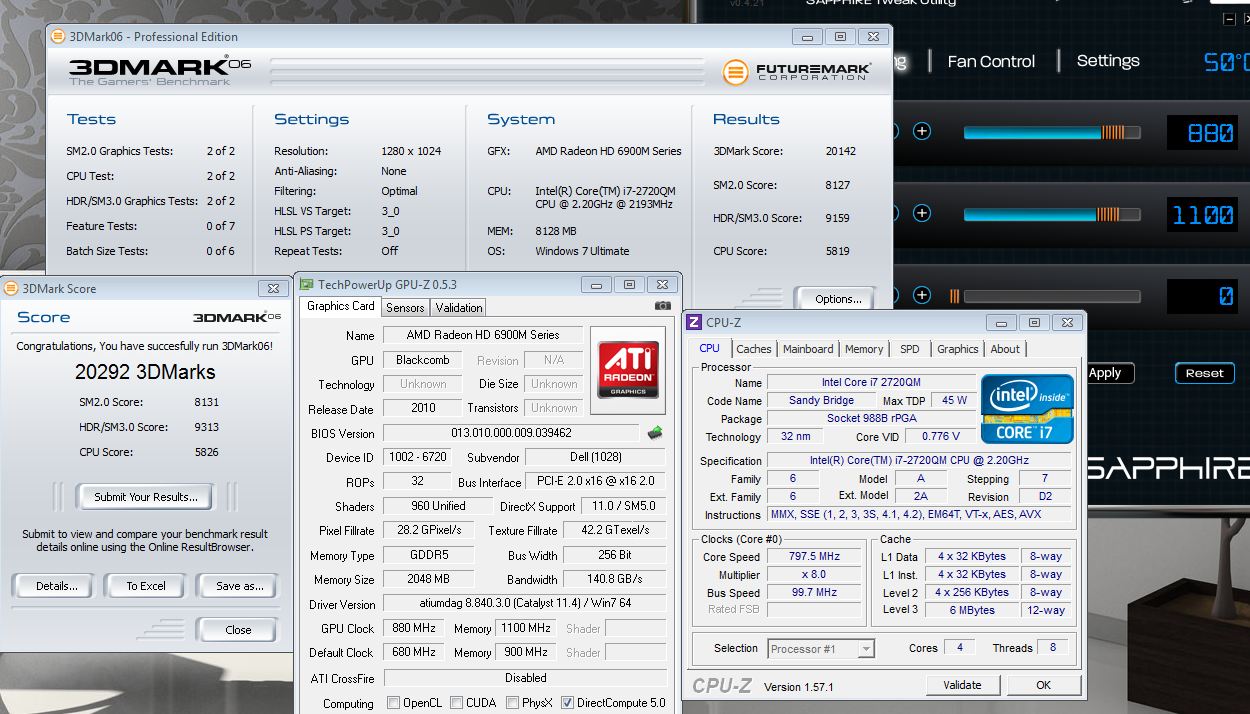Click the CPU-Z title bar app icon
1250x714 pixels.
click(694, 323)
